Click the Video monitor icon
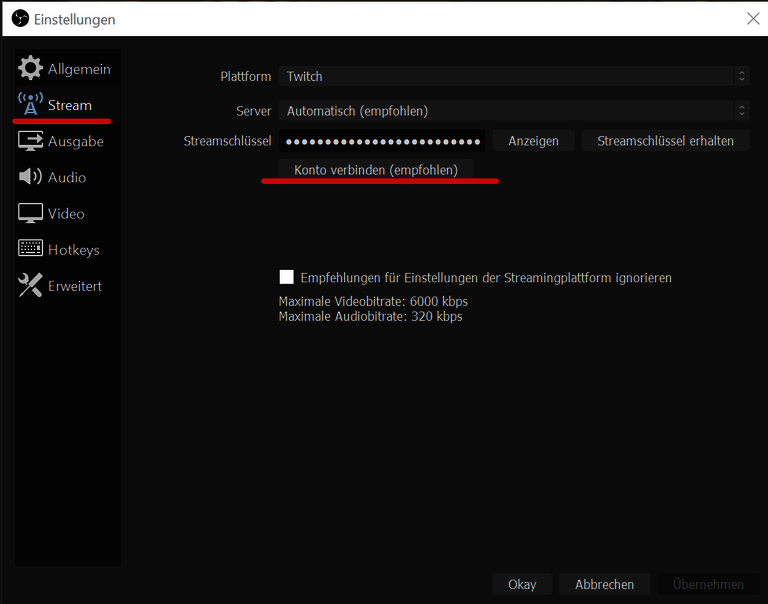 [30, 213]
